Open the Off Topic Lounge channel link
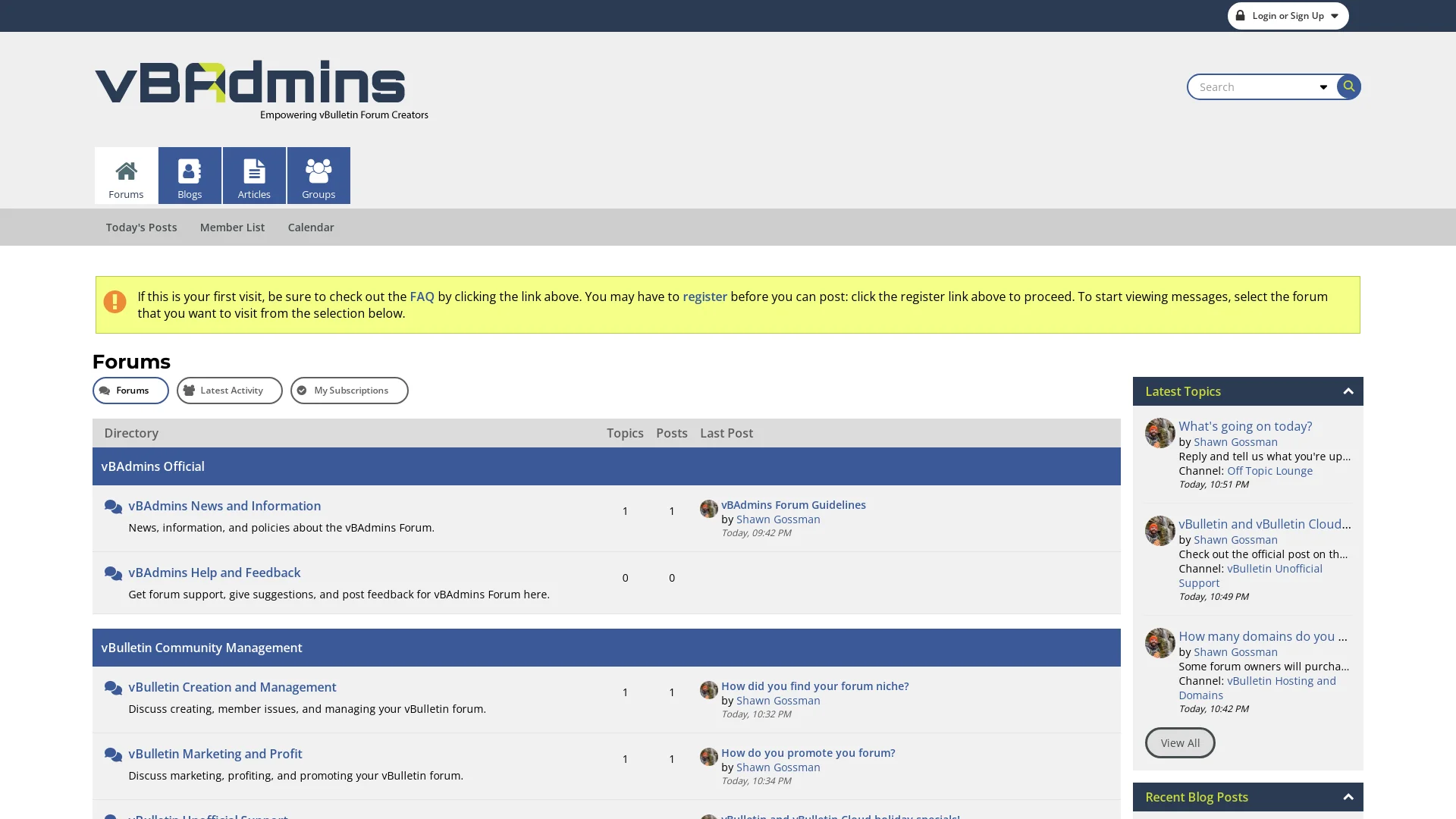The height and width of the screenshot is (819, 1456). 1269,471
